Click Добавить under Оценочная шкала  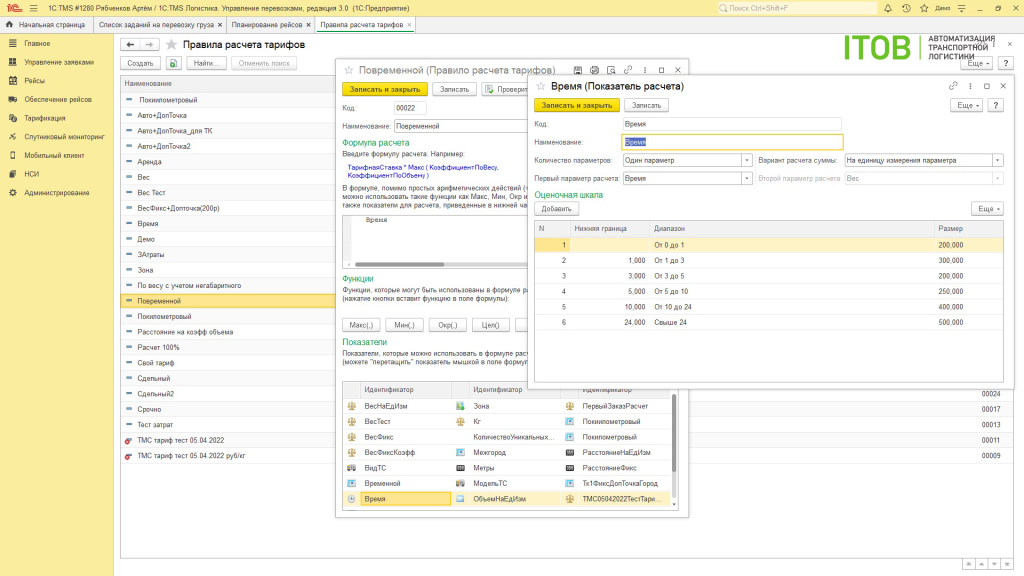[556, 209]
